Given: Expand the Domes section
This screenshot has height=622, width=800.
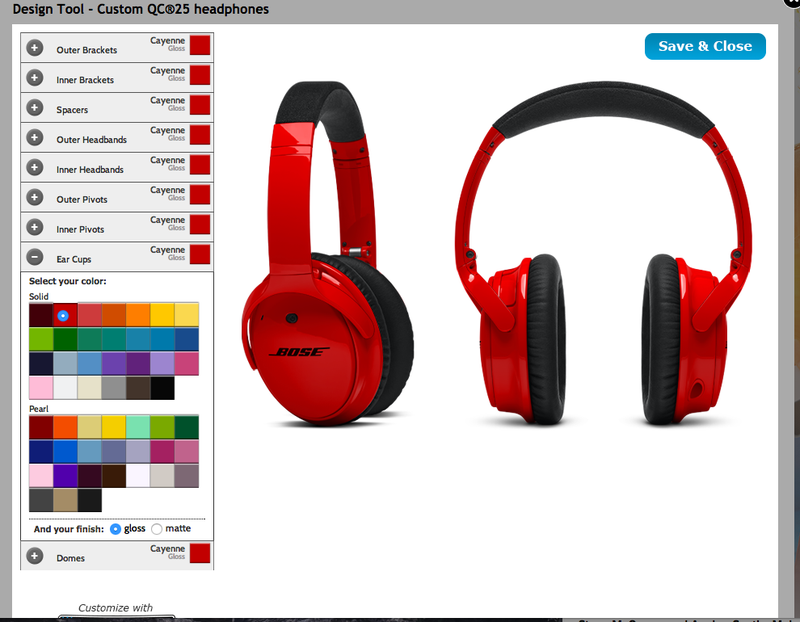Looking at the screenshot, I should point(35,556).
